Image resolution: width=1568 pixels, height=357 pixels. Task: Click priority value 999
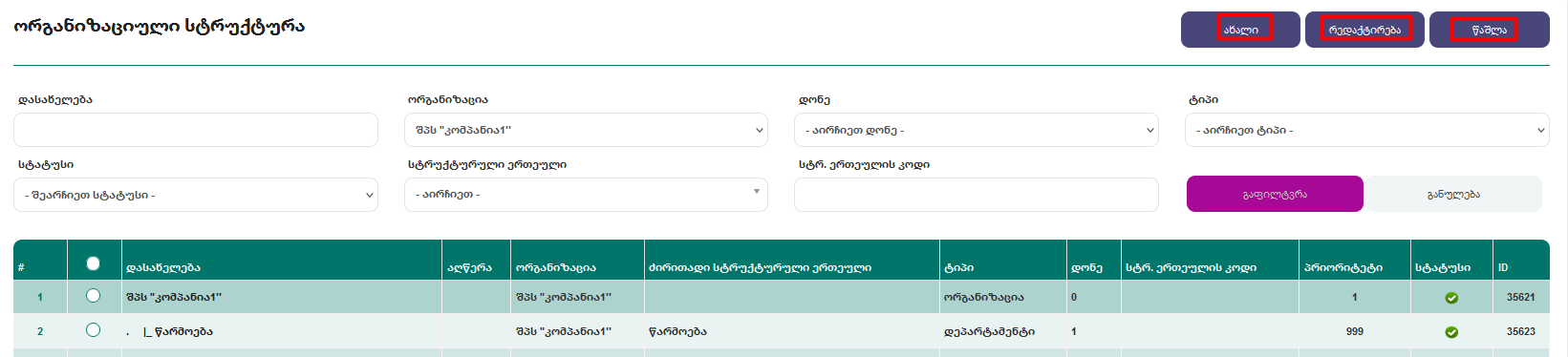tap(1354, 331)
